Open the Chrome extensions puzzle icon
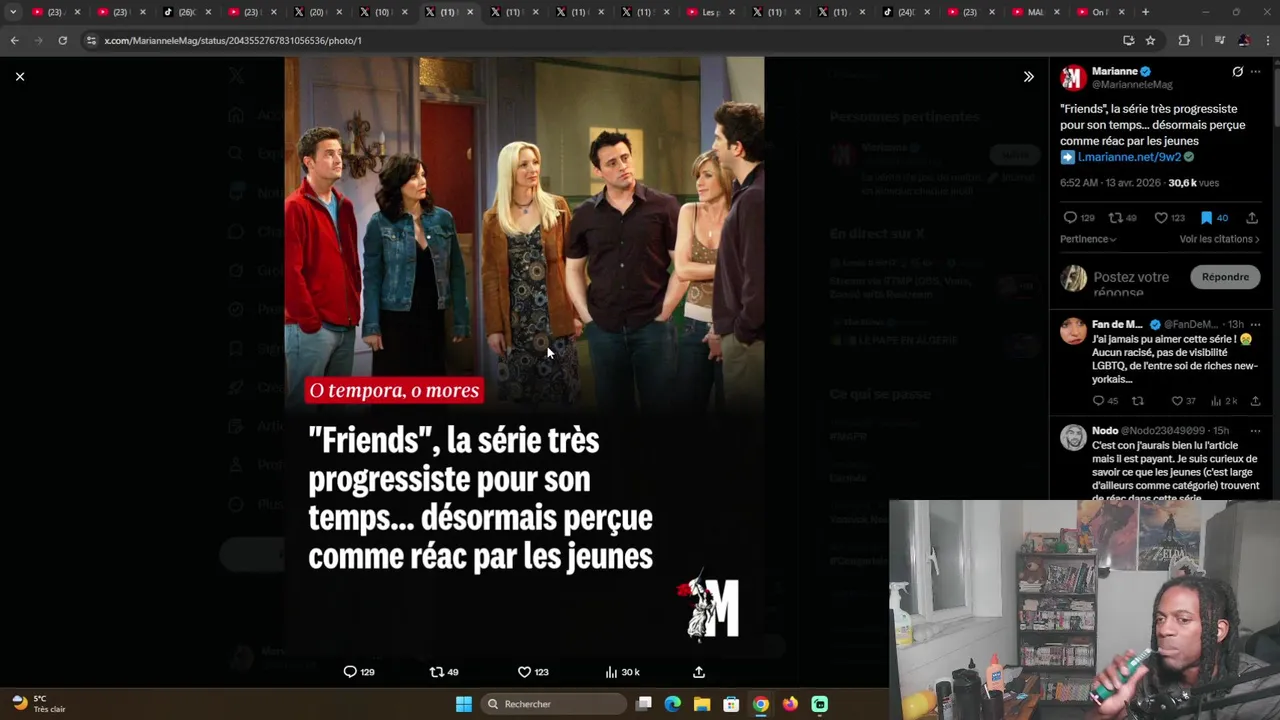This screenshot has width=1280, height=720. (1184, 40)
